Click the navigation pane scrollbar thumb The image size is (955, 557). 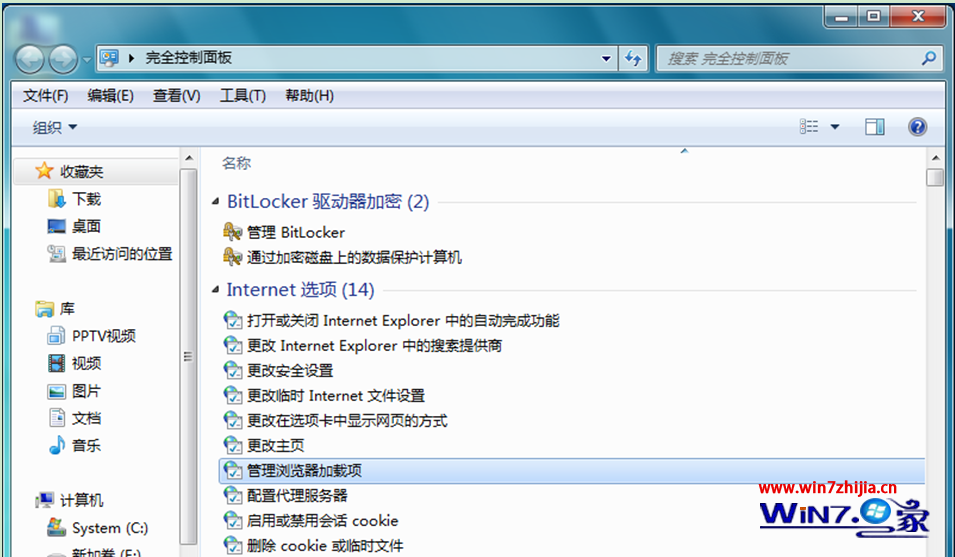tap(189, 357)
